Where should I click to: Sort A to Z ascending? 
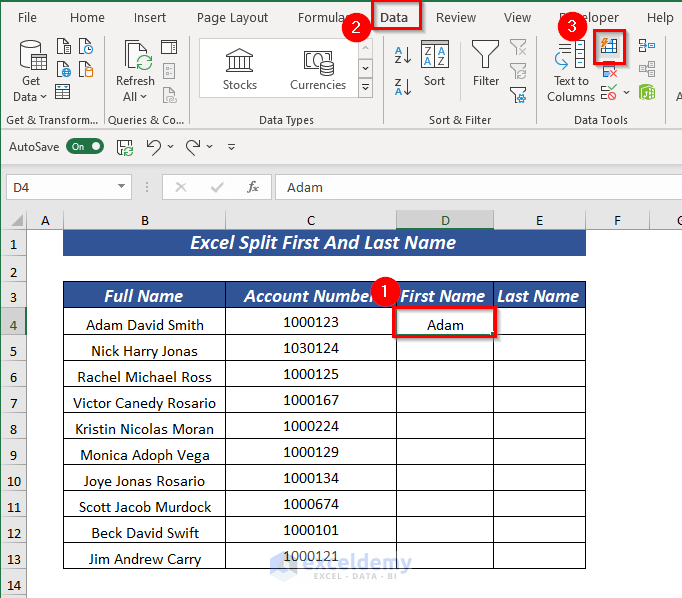point(404,54)
